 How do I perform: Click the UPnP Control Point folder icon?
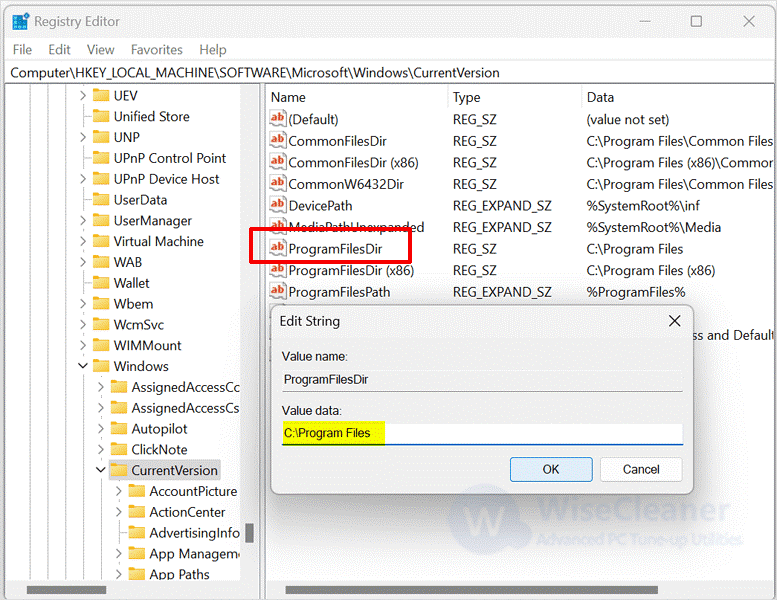point(101,158)
